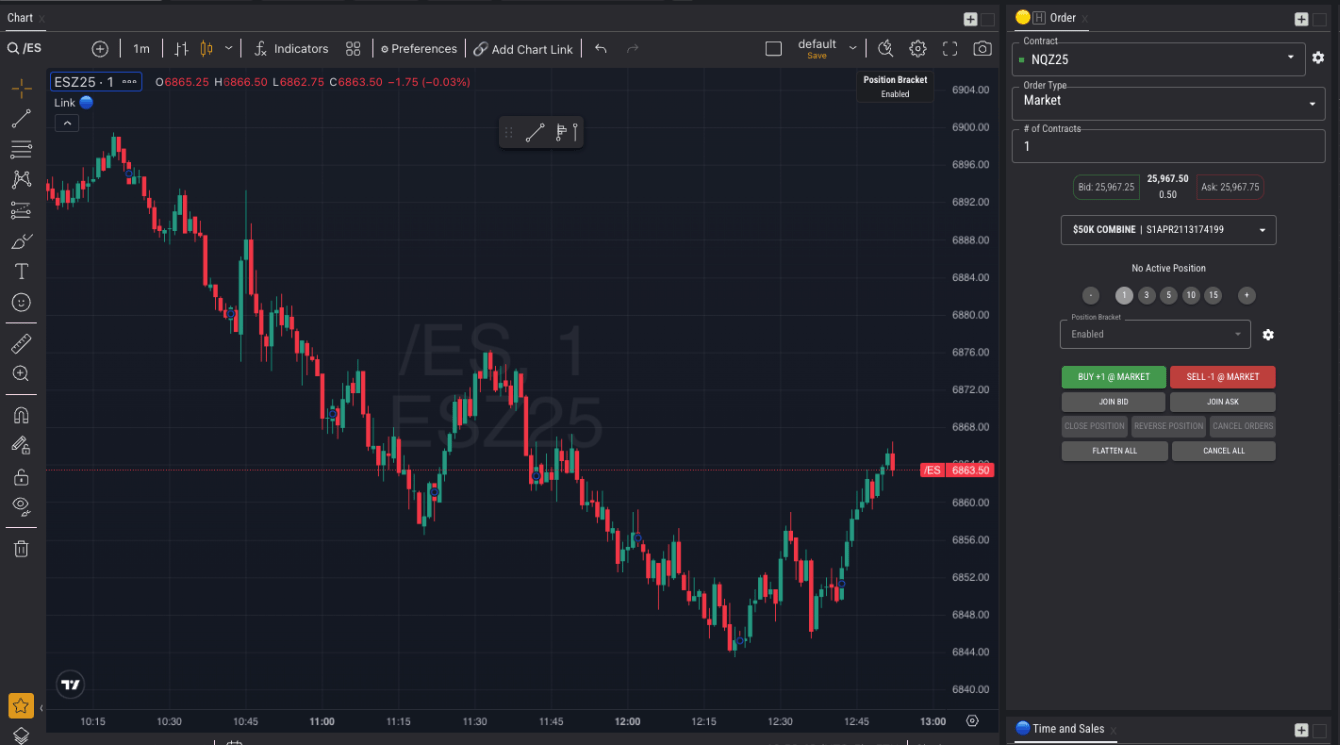
Task: Click the /ES symbol search field
Action: (x=25, y=49)
